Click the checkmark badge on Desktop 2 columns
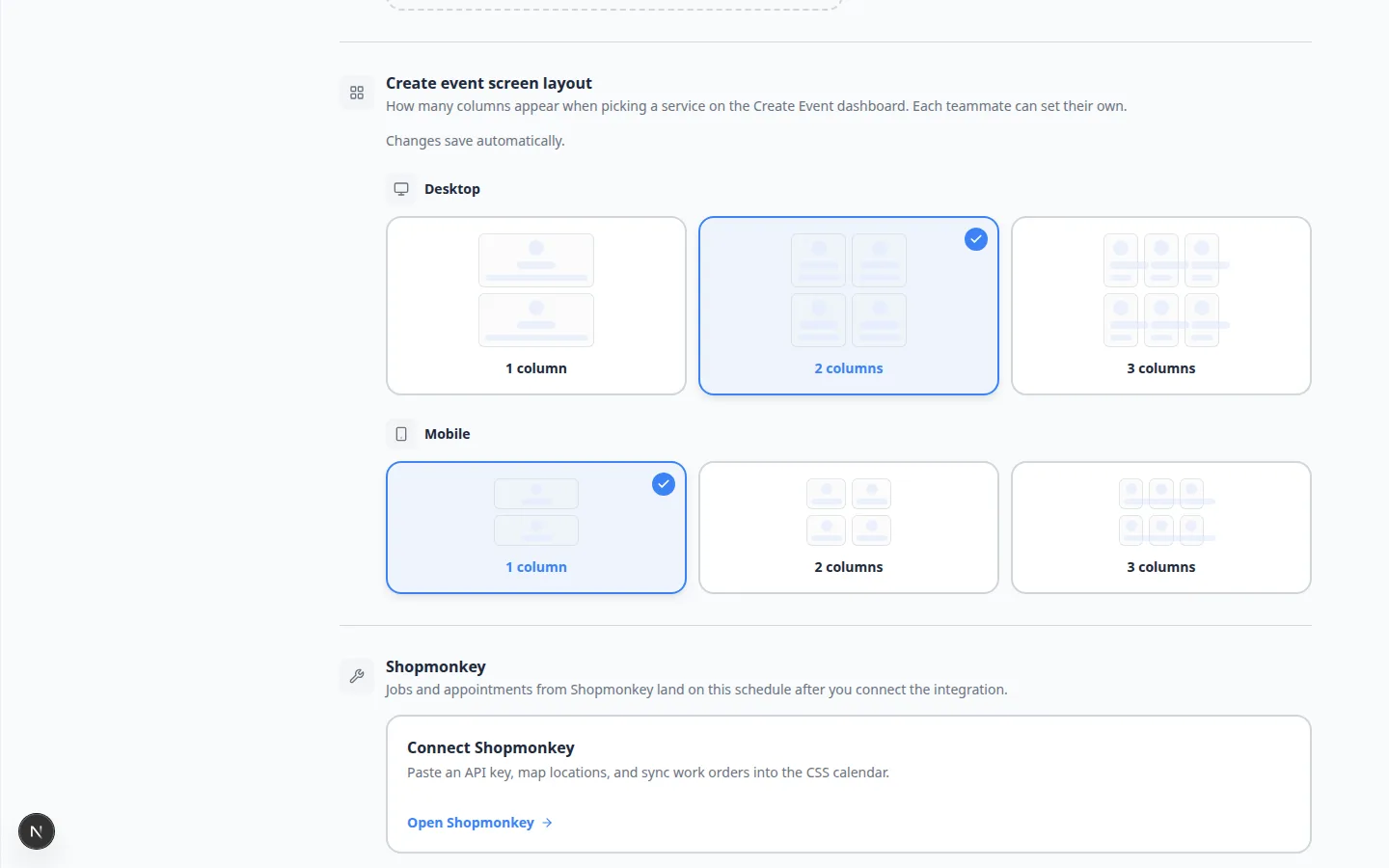Viewport: 1389px width, 868px height. (976, 239)
